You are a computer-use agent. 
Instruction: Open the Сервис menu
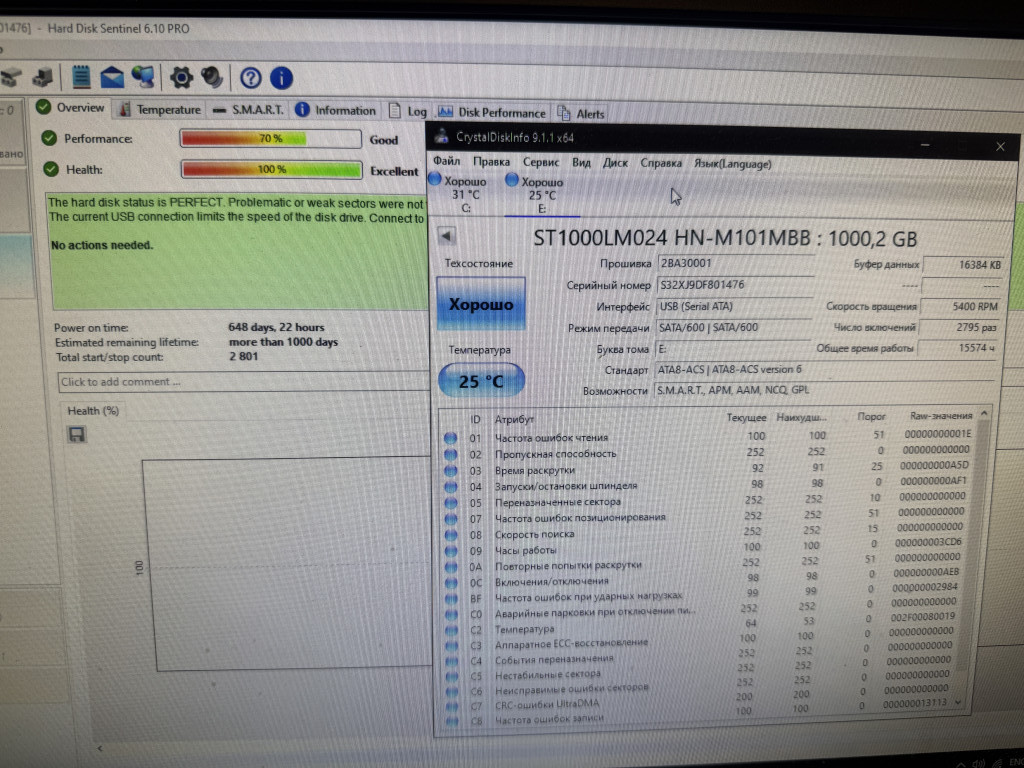pos(541,163)
